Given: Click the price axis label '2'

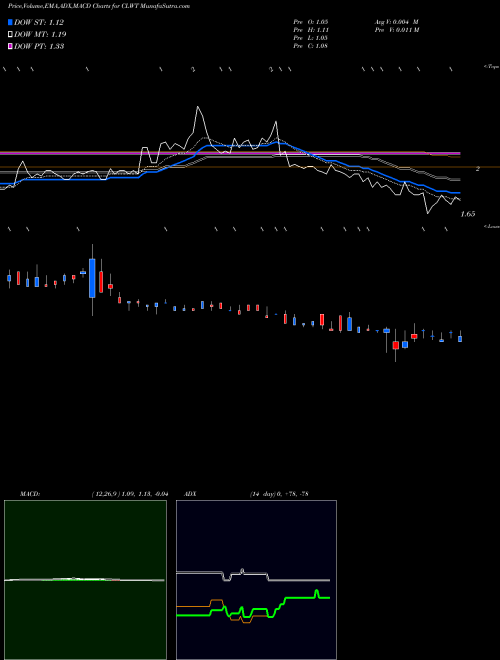Looking at the screenshot, I should click(478, 169).
